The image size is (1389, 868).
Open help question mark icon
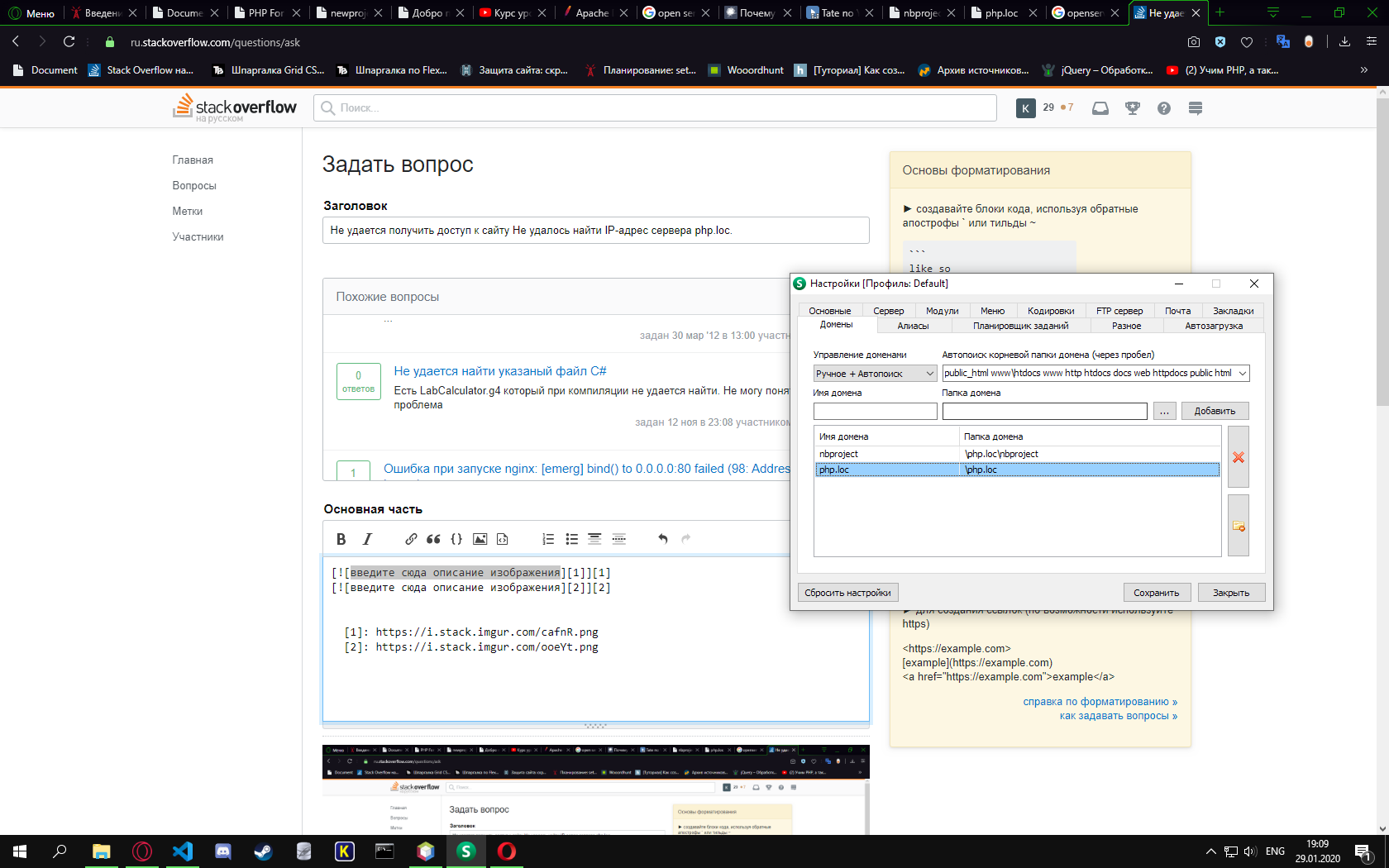[x=1164, y=108]
